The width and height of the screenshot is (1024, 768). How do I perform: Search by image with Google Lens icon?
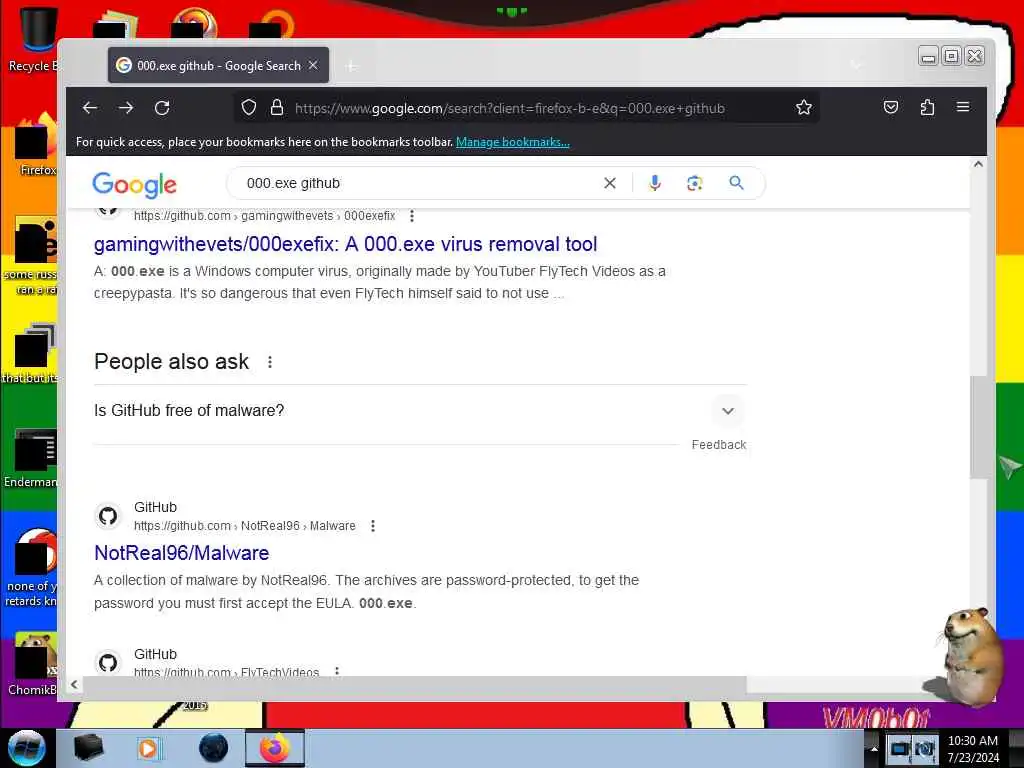[695, 184]
